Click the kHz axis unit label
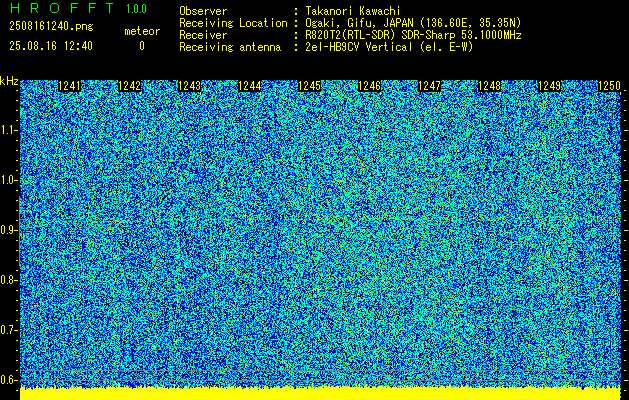Viewport: 629px width, 400px height. point(9,81)
